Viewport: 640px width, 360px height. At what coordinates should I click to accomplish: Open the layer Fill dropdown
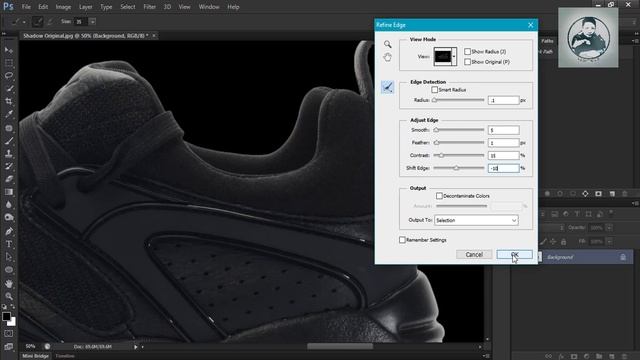coord(609,242)
